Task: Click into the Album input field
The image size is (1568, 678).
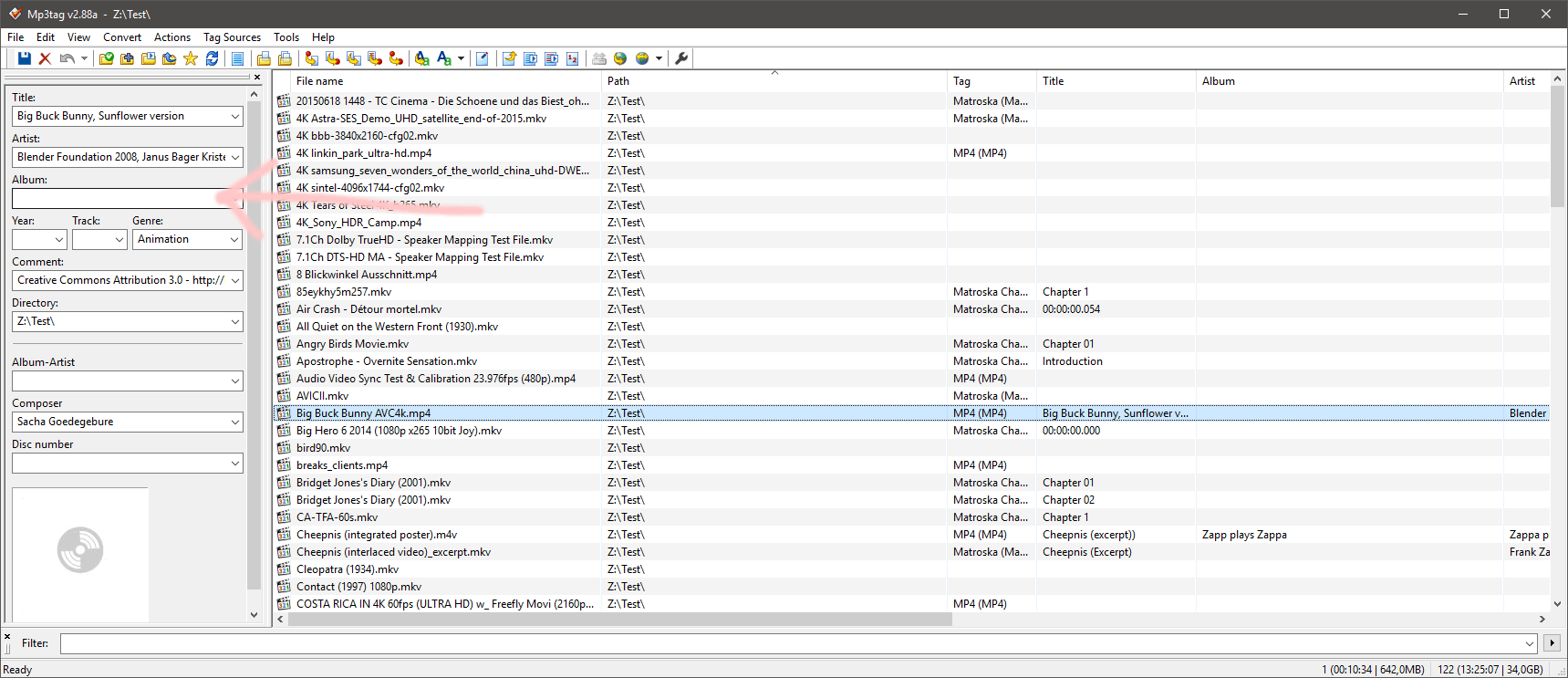Action: (x=127, y=198)
